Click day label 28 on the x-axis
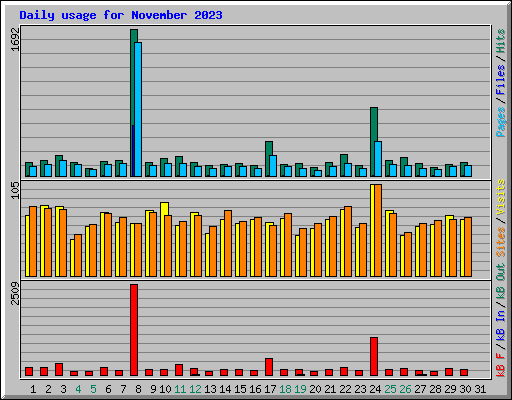The image size is (512, 400). point(435,389)
